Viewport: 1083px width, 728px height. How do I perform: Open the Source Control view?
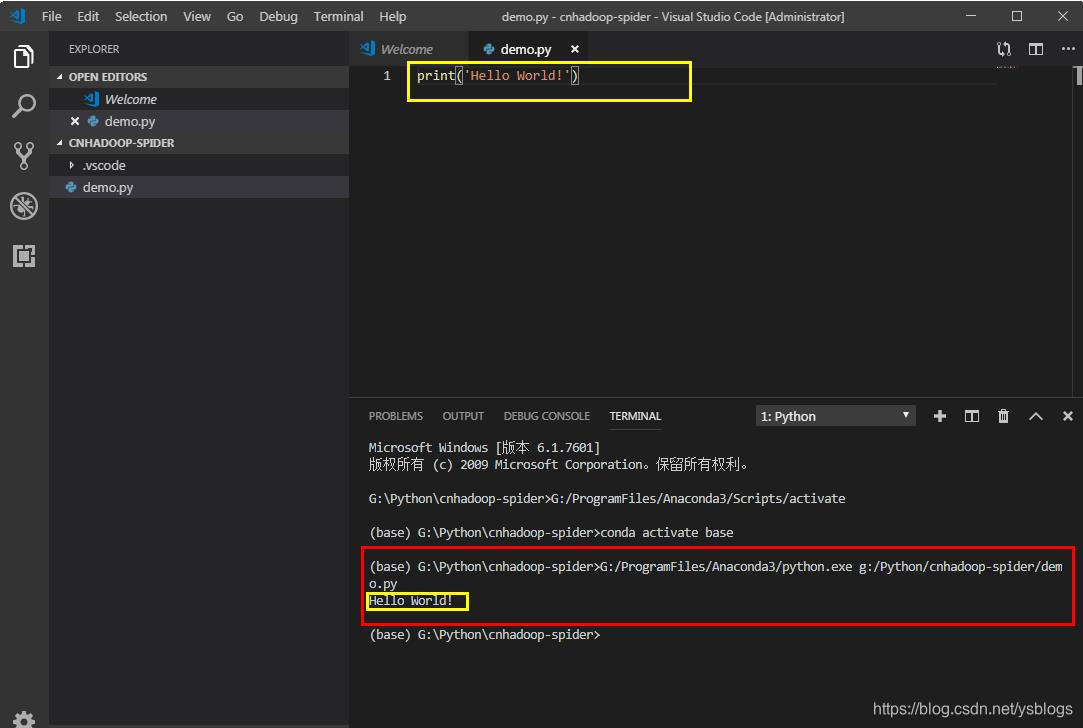(x=23, y=156)
